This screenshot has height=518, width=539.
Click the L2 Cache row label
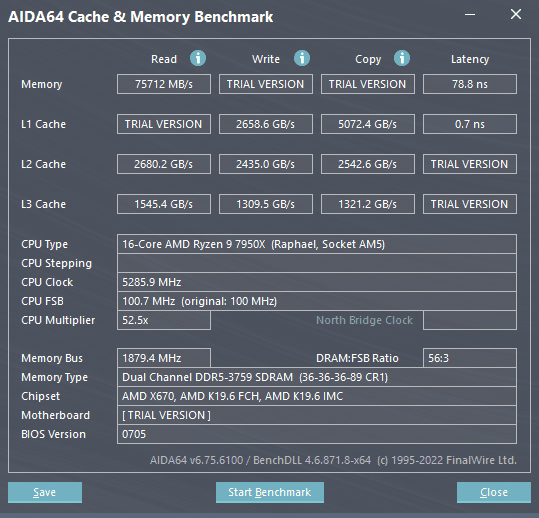pos(43,164)
